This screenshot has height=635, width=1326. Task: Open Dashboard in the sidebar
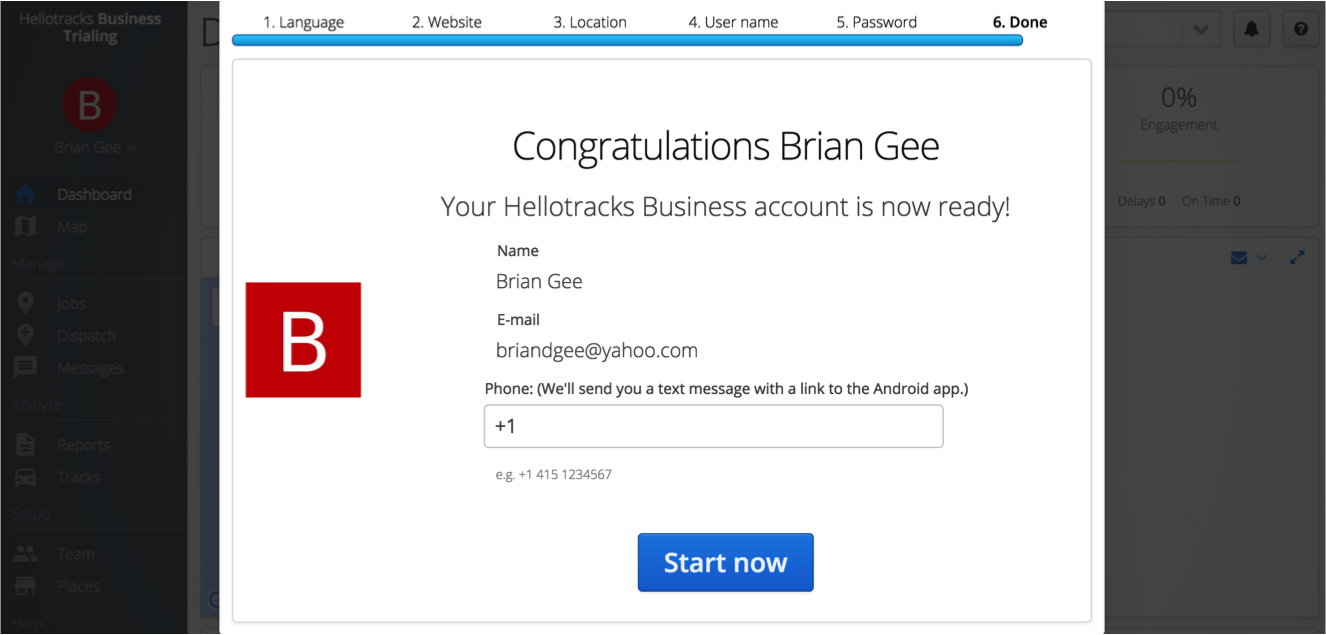coord(94,195)
